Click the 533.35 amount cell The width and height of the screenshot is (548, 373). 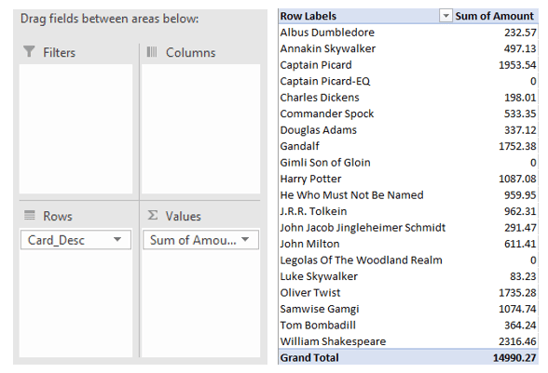tap(520, 113)
